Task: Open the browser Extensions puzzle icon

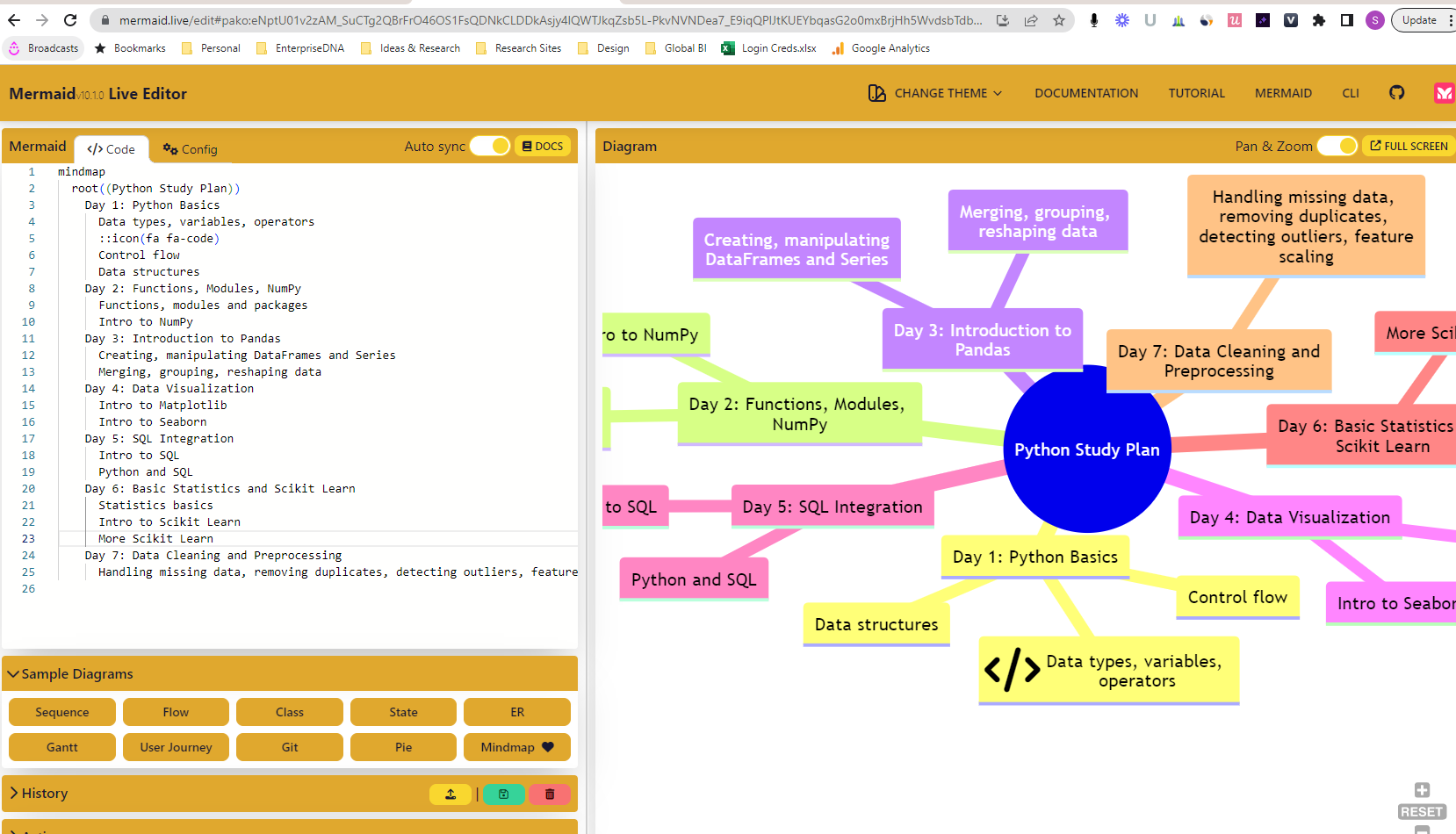Action: [x=1318, y=20]
